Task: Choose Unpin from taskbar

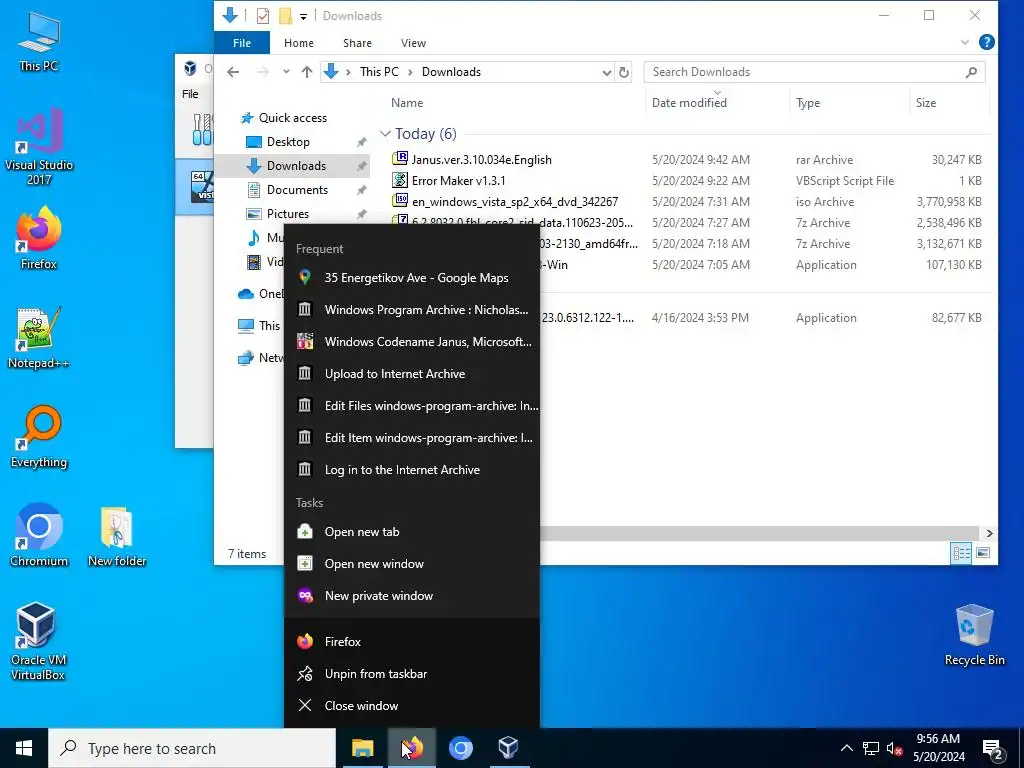Action: point(412,673)
